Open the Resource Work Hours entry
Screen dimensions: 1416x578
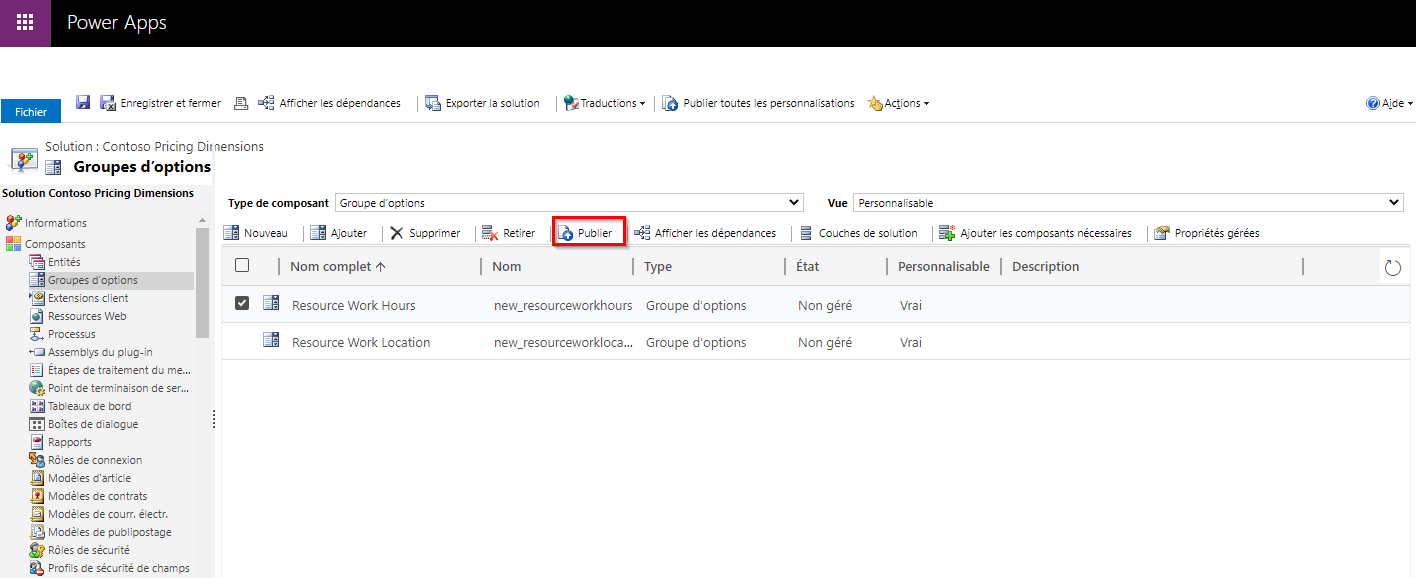[x=354, y=305]
